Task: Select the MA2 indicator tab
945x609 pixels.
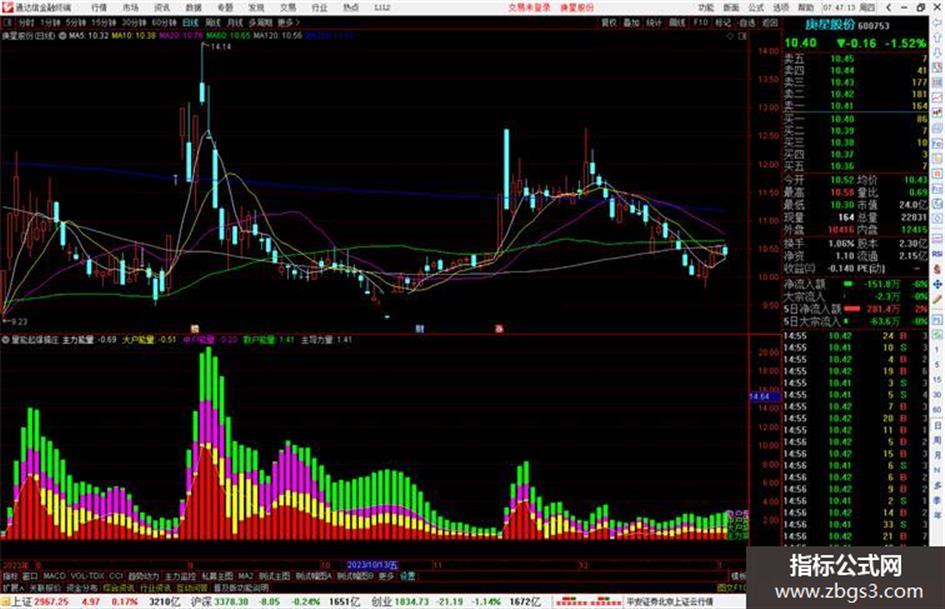Action: pos(245,576)
